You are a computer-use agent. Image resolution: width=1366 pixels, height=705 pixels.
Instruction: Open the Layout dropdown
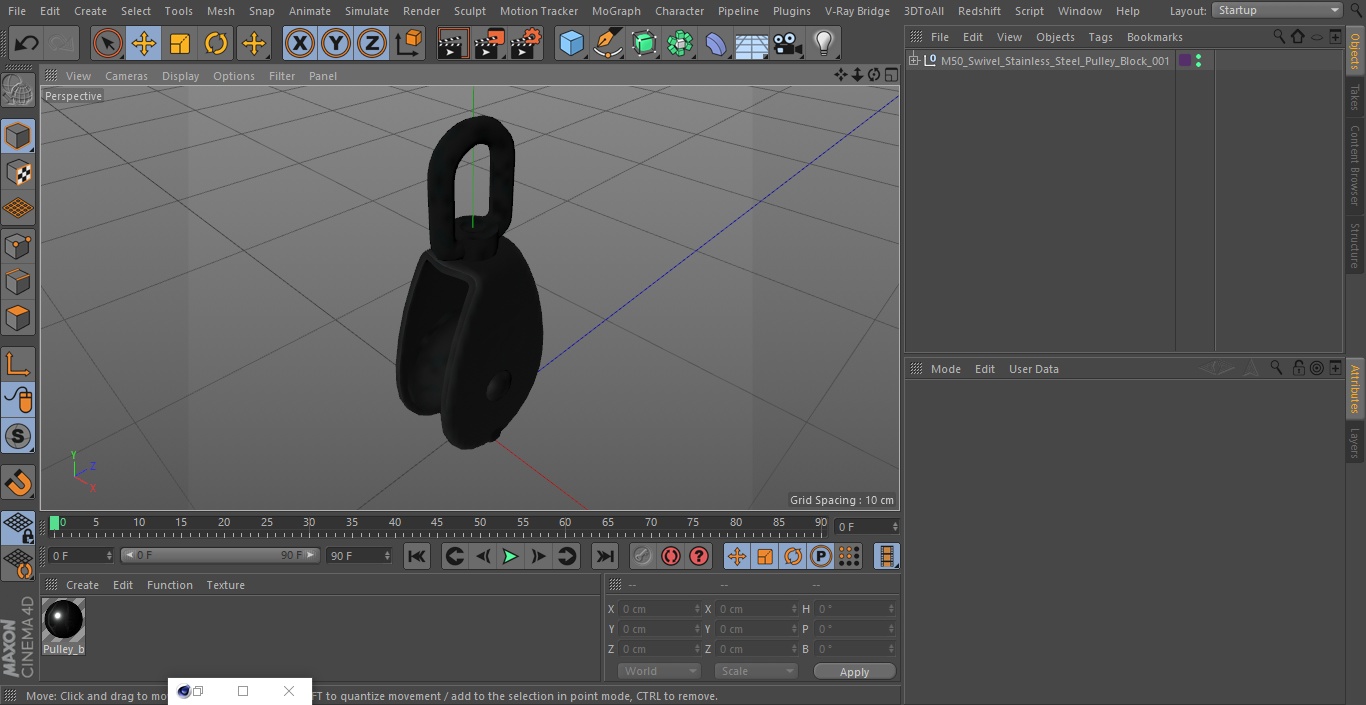(1278, 10)
